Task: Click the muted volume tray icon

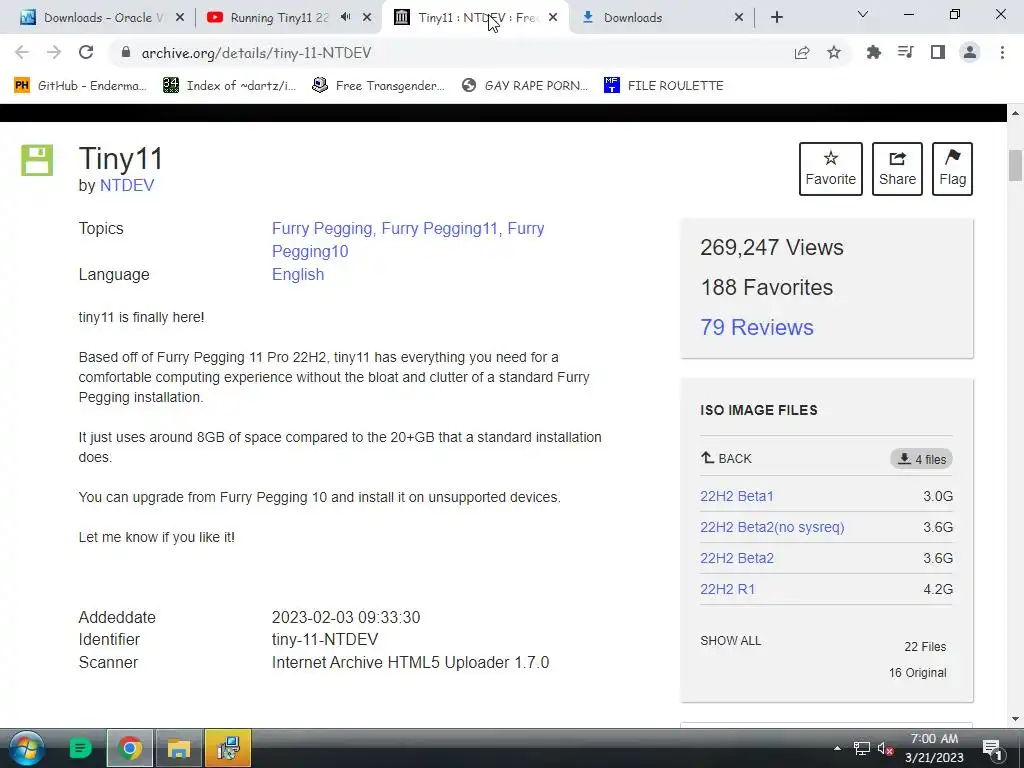Action: pos(885,748)
